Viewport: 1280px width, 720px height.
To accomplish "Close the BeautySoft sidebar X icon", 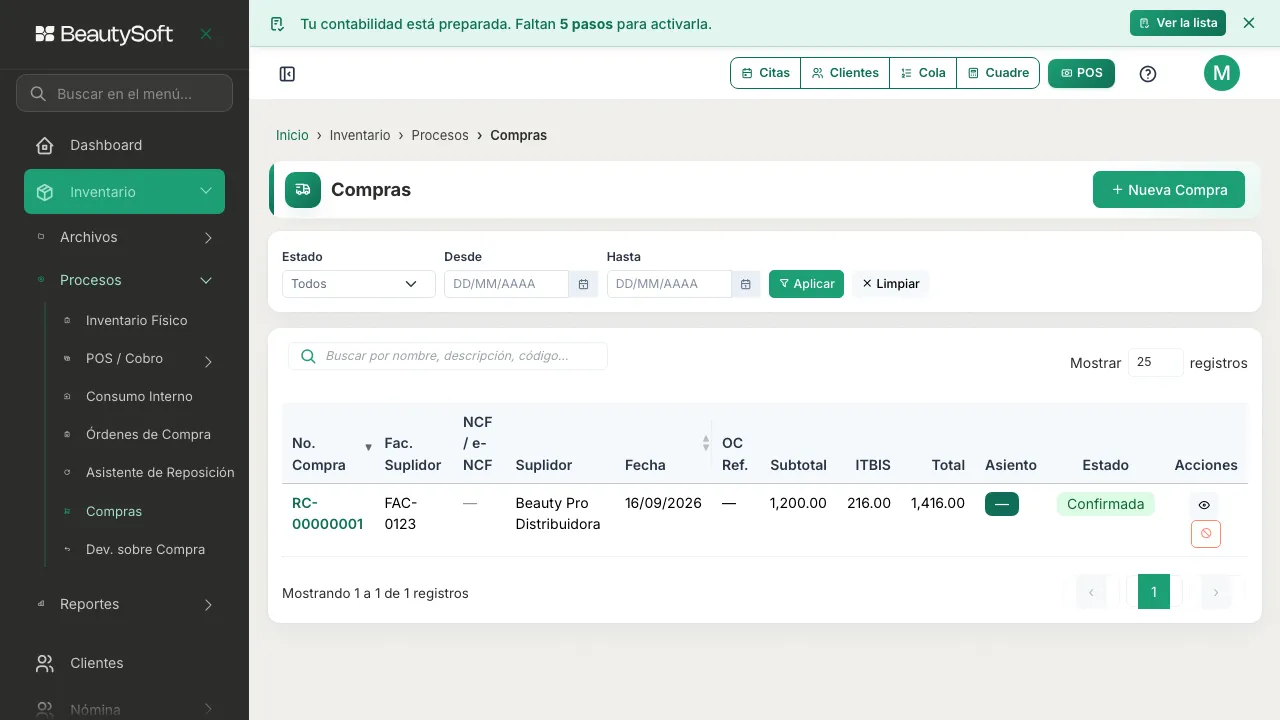I will pos(206,34).
